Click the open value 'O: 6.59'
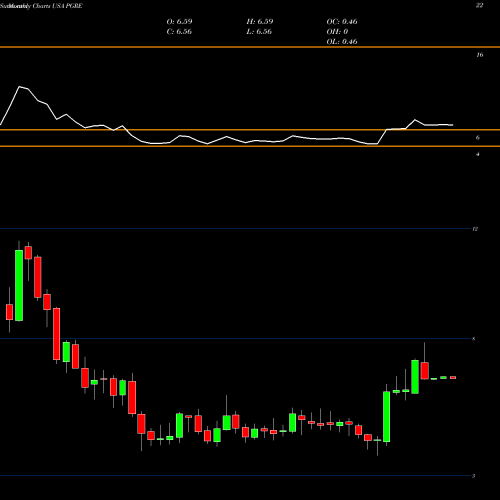500x500 pixels. pyautogui.click(x=179, y=22)
